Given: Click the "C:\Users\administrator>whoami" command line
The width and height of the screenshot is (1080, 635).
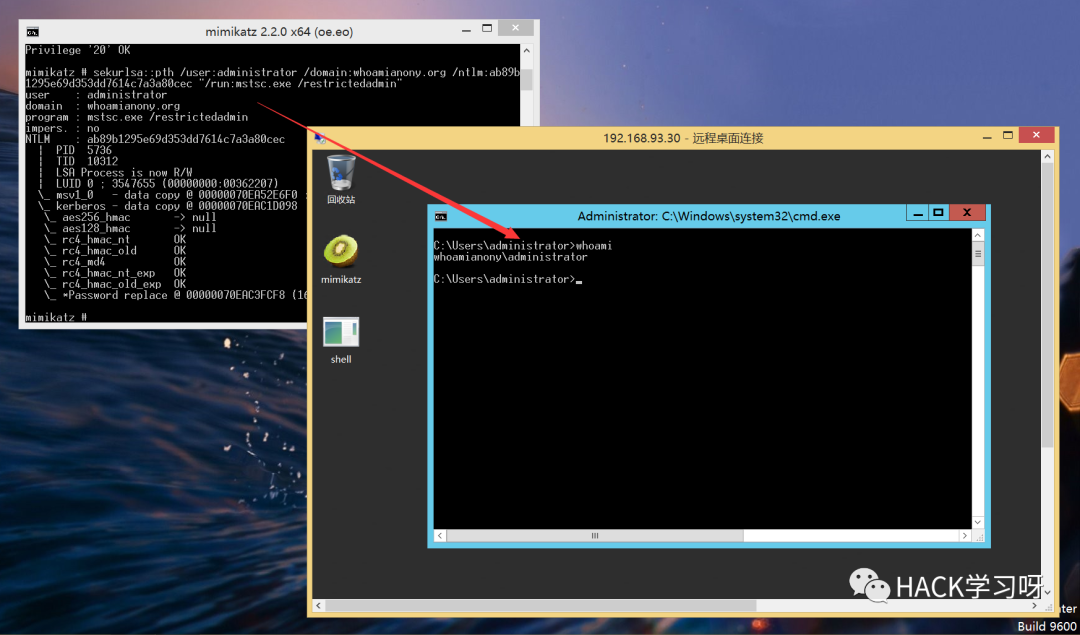Looking at the screenshot, I should 523,246.
